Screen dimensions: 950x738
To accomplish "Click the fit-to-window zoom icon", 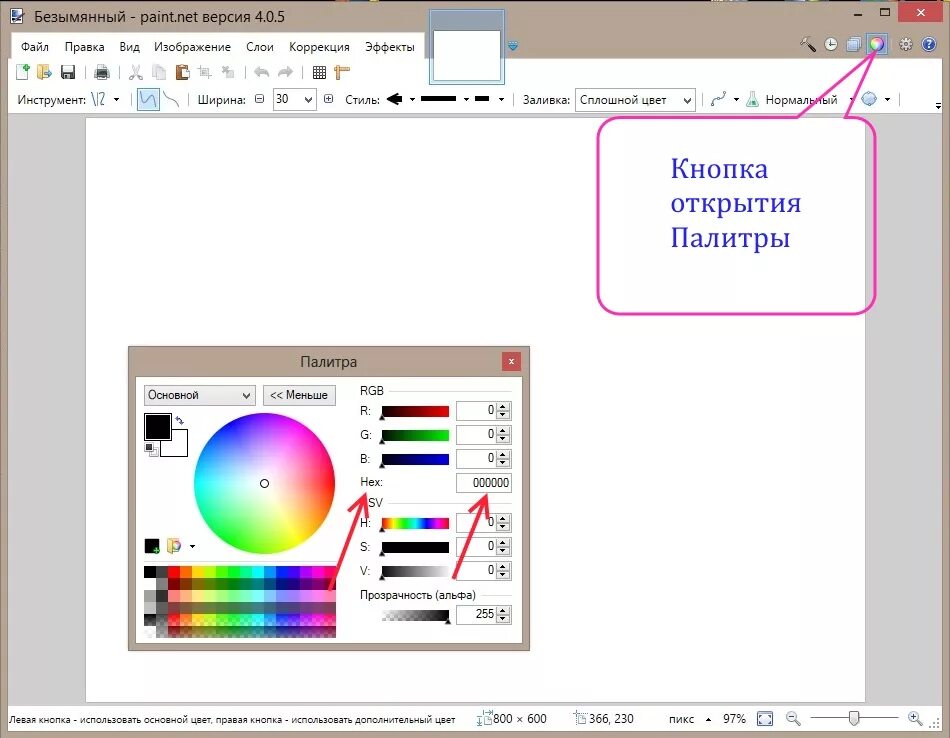I will click(765, 719).
